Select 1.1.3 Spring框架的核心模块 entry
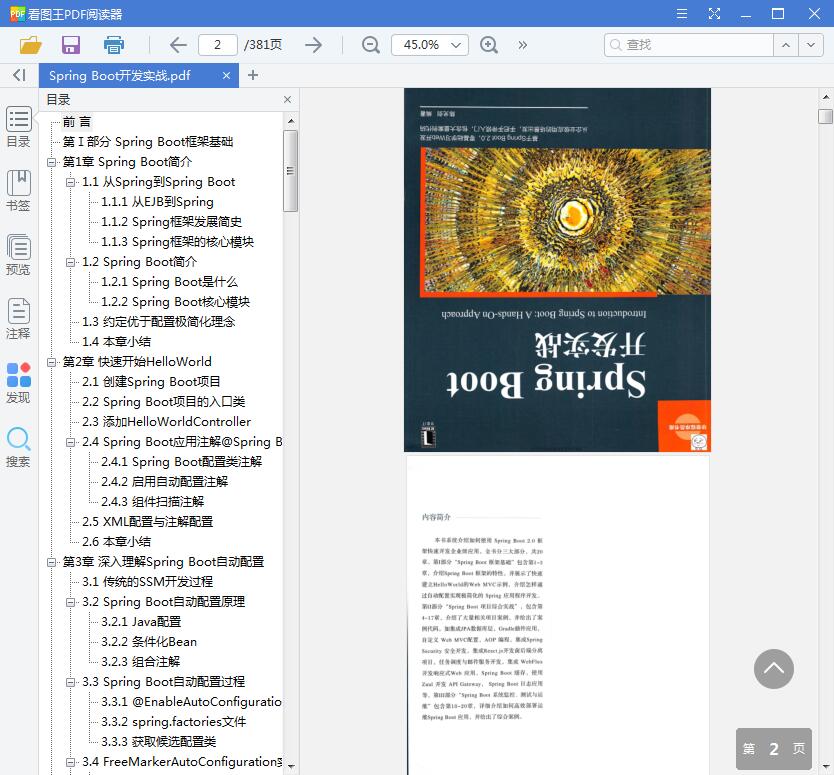The height and width of the screenshot is (775, 834). pyautogui.click(x=178, y=241)
